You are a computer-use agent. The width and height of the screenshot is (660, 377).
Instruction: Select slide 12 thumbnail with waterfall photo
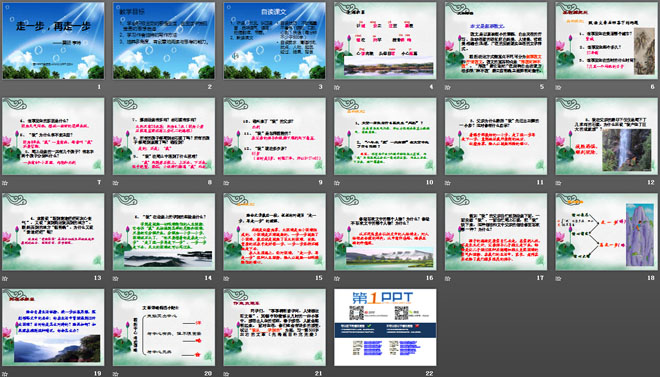click(607, 136)
